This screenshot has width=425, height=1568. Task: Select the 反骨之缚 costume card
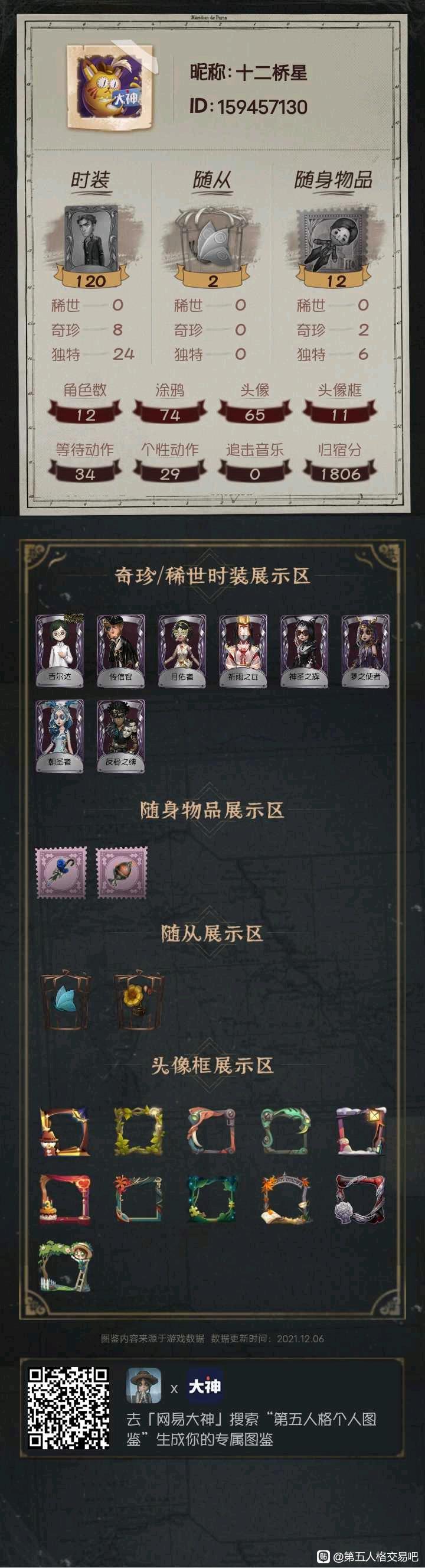[120, 736]
